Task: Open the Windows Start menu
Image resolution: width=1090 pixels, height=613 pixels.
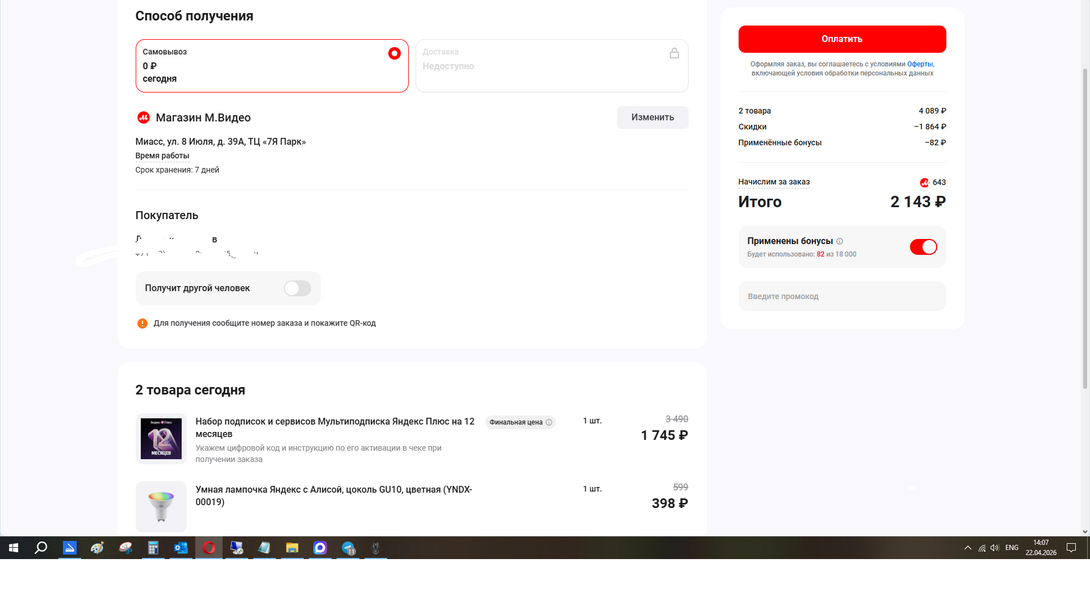Action: pyautogui.click(x=13, y=548)
